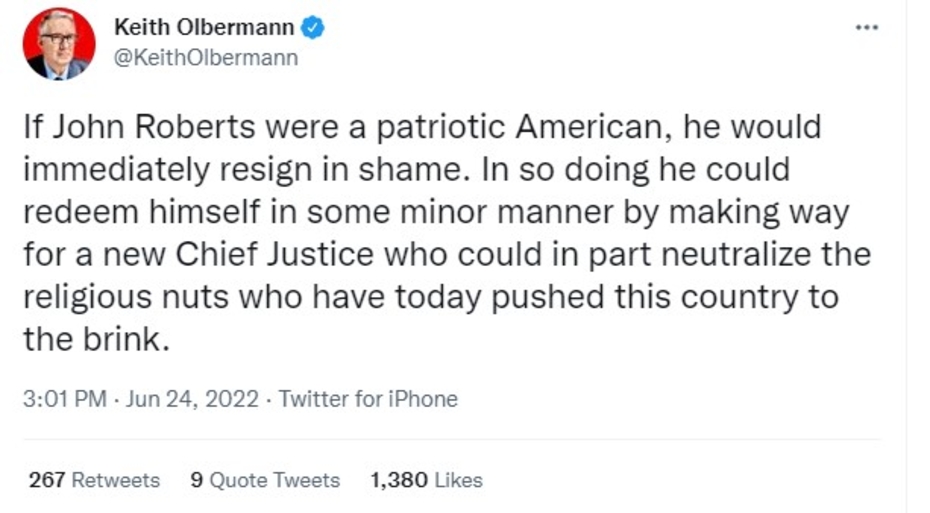Screen dimensions: 930x513
Task: Show the 1,380 Likes list
Action: (426, 480)
